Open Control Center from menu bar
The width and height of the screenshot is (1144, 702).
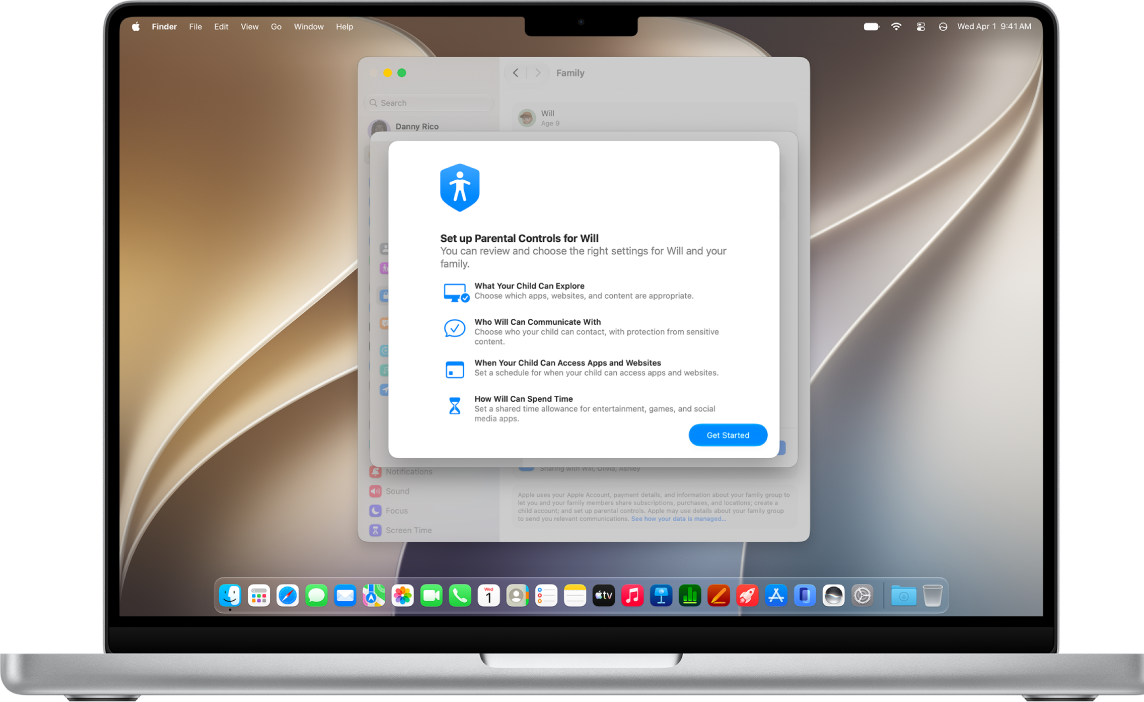point(921,27)
